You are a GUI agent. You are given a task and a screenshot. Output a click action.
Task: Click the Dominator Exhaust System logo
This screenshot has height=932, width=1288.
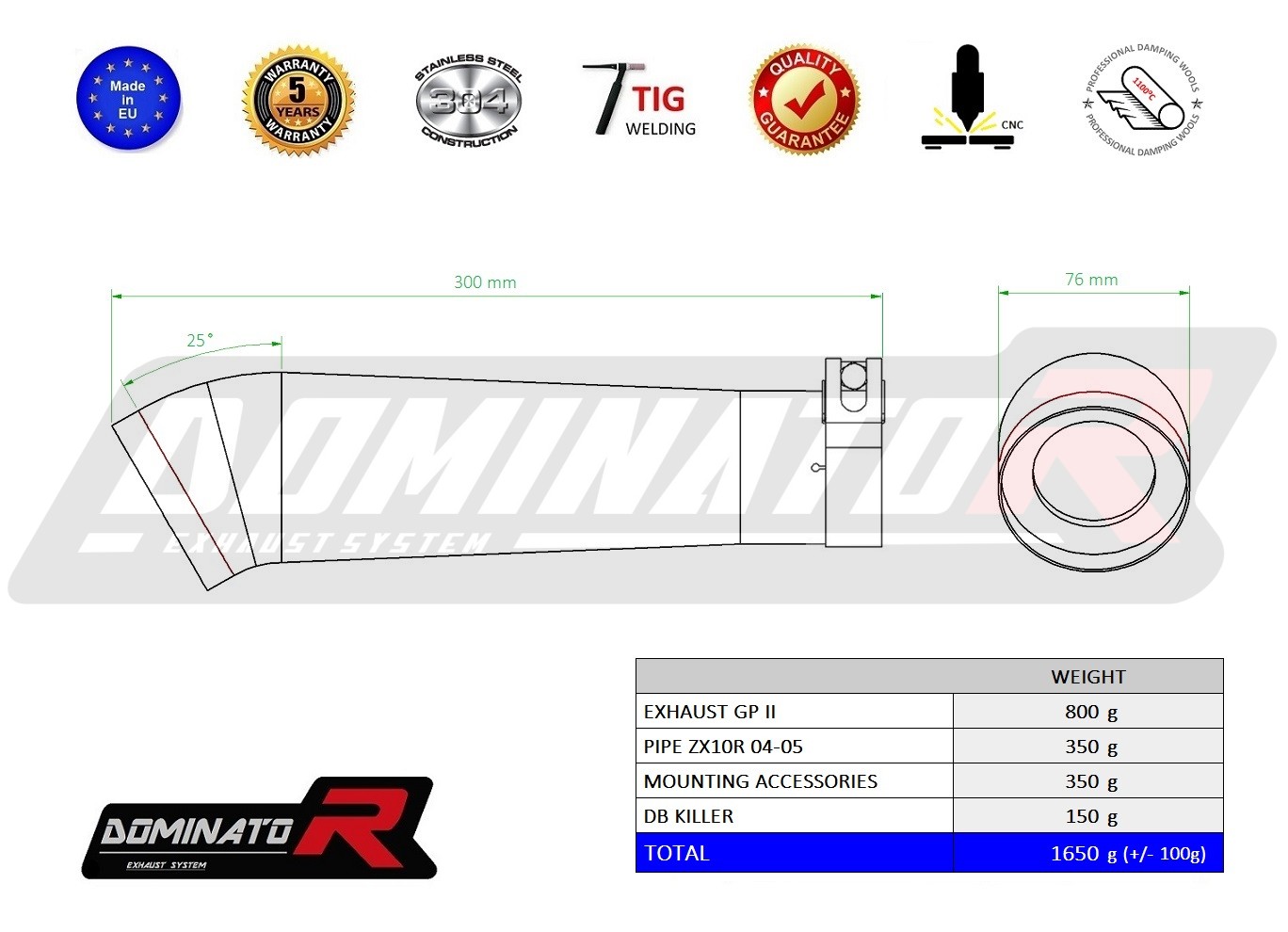point(258,828)
